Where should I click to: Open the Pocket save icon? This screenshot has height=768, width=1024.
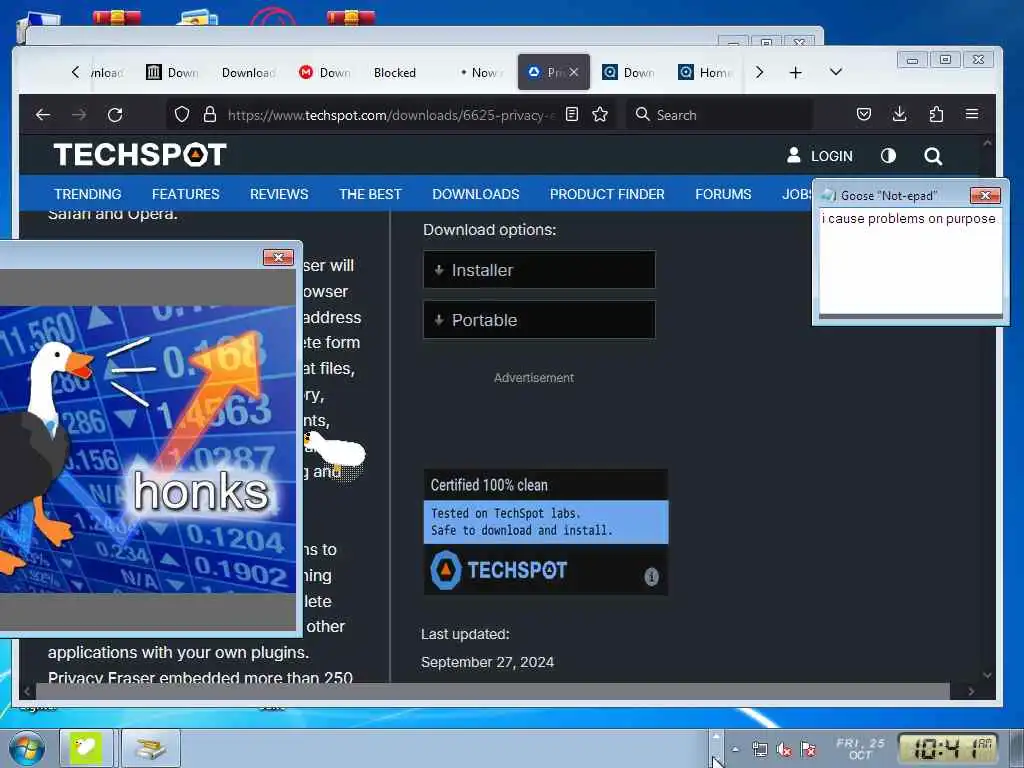[863, 115]
